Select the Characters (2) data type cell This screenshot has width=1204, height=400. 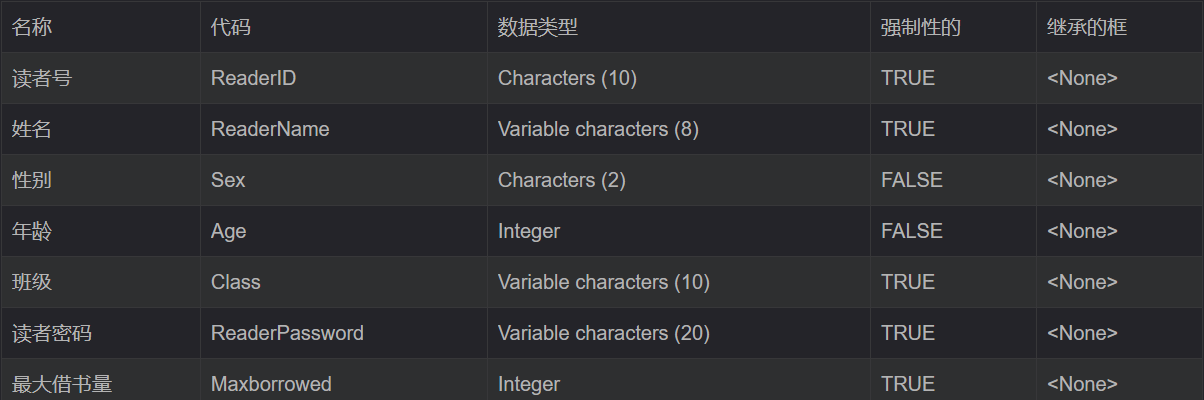[x=562, y=180]
